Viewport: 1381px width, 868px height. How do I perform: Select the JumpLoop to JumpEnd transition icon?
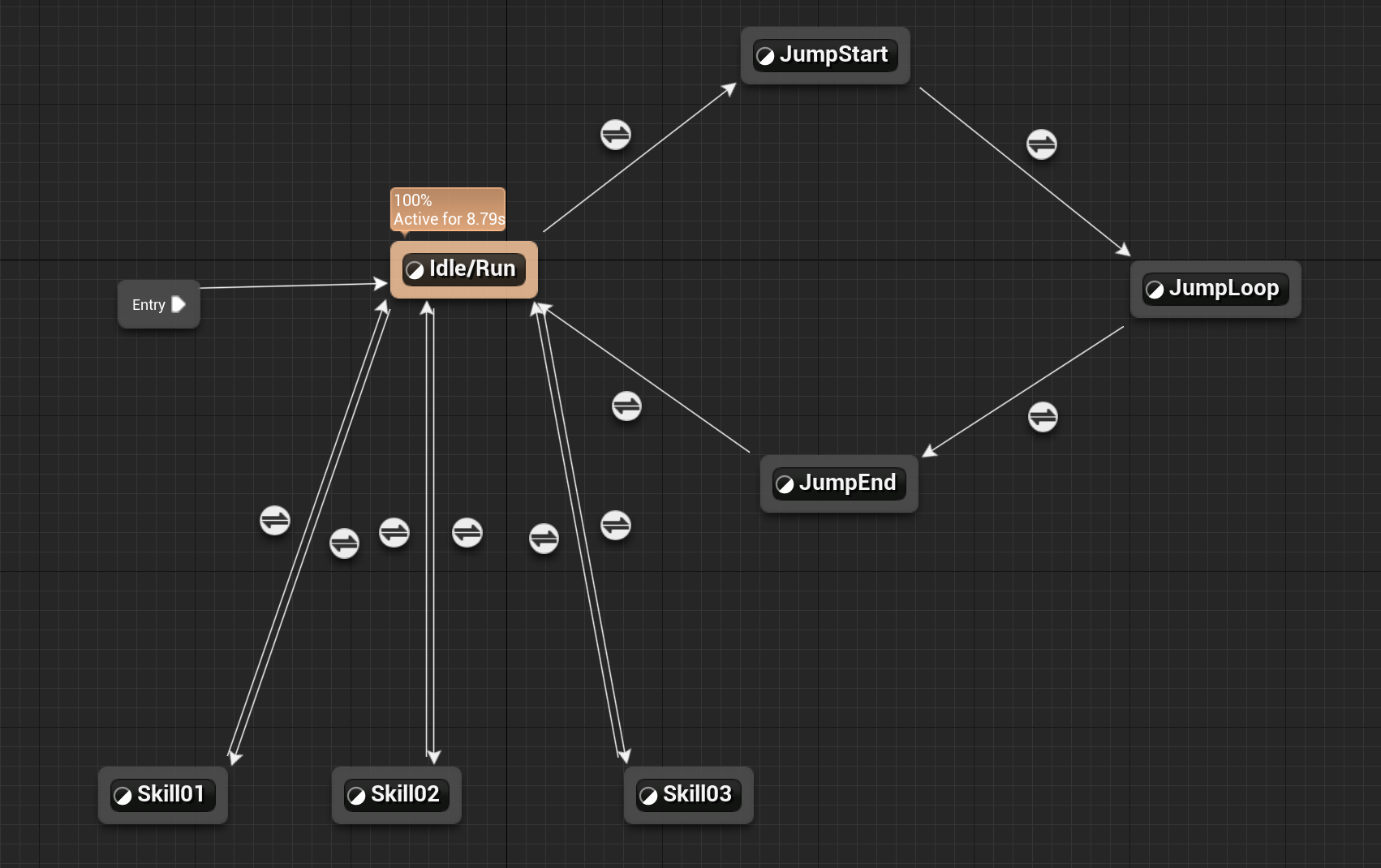pos(1043,417)
